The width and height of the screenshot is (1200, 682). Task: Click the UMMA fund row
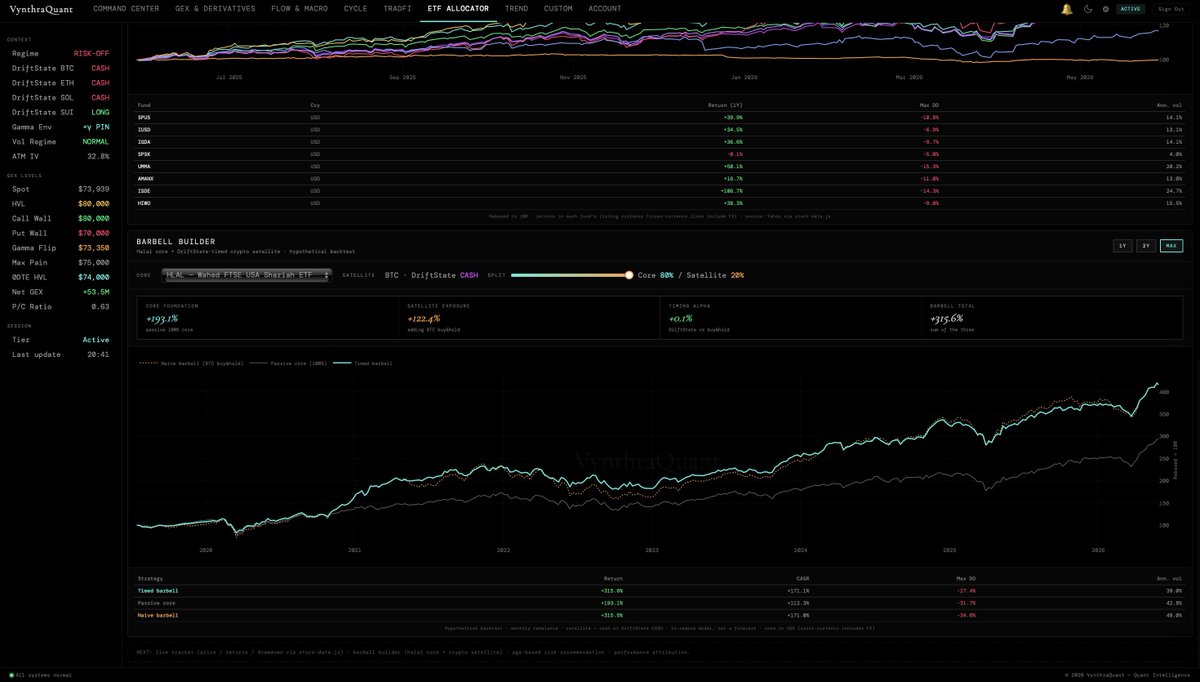coord(660,166)
